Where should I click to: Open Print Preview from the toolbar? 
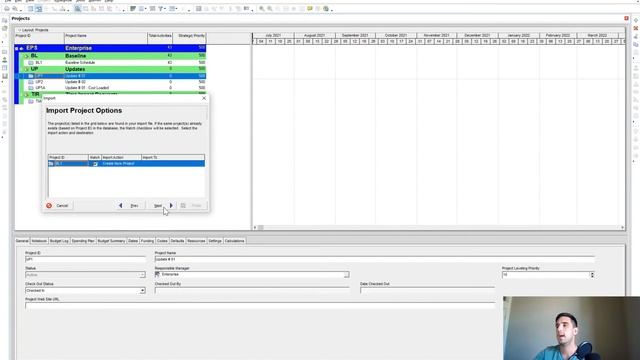15,9
